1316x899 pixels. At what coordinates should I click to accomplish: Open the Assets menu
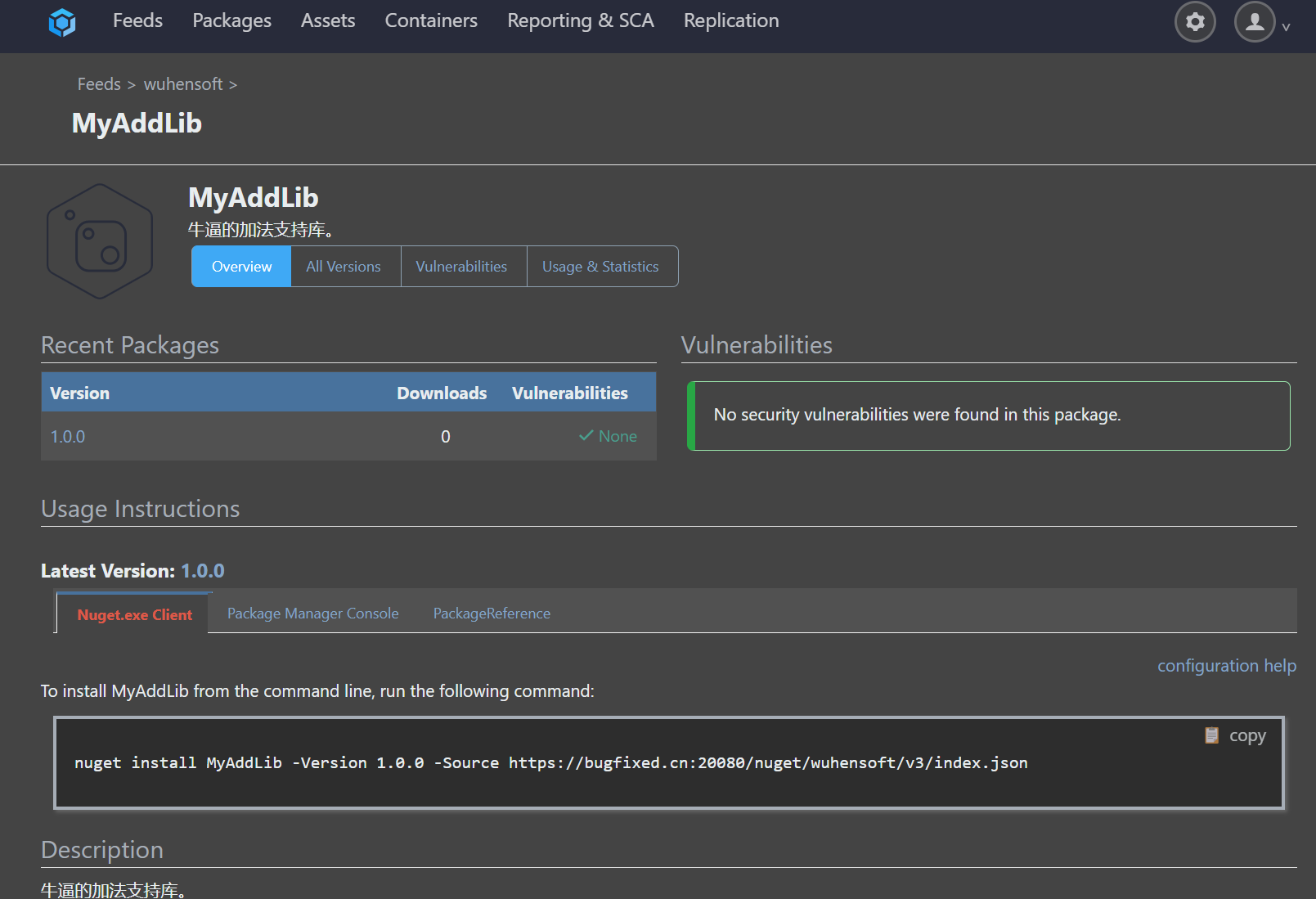point(328,20)
